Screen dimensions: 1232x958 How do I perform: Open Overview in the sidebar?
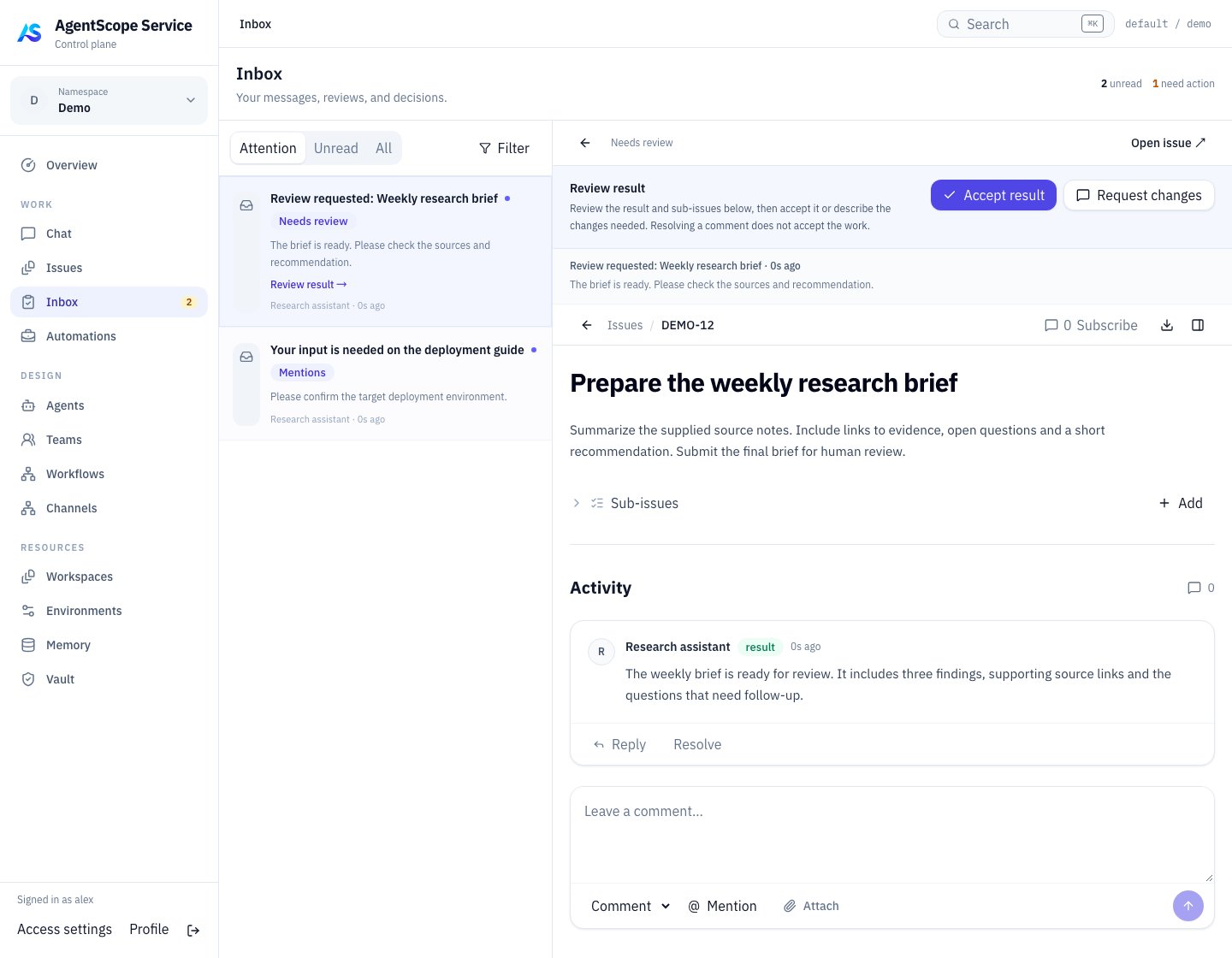pos(109,165)
